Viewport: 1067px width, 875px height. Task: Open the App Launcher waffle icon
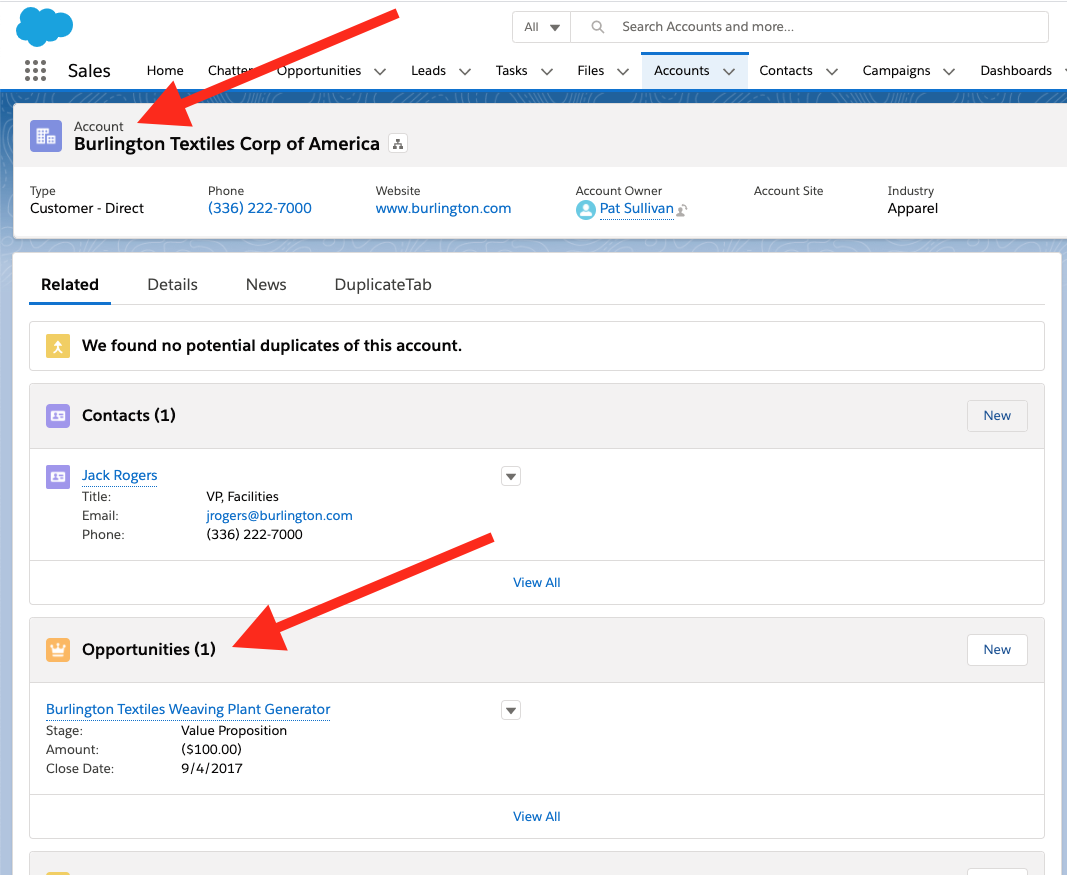click(35, 70)
